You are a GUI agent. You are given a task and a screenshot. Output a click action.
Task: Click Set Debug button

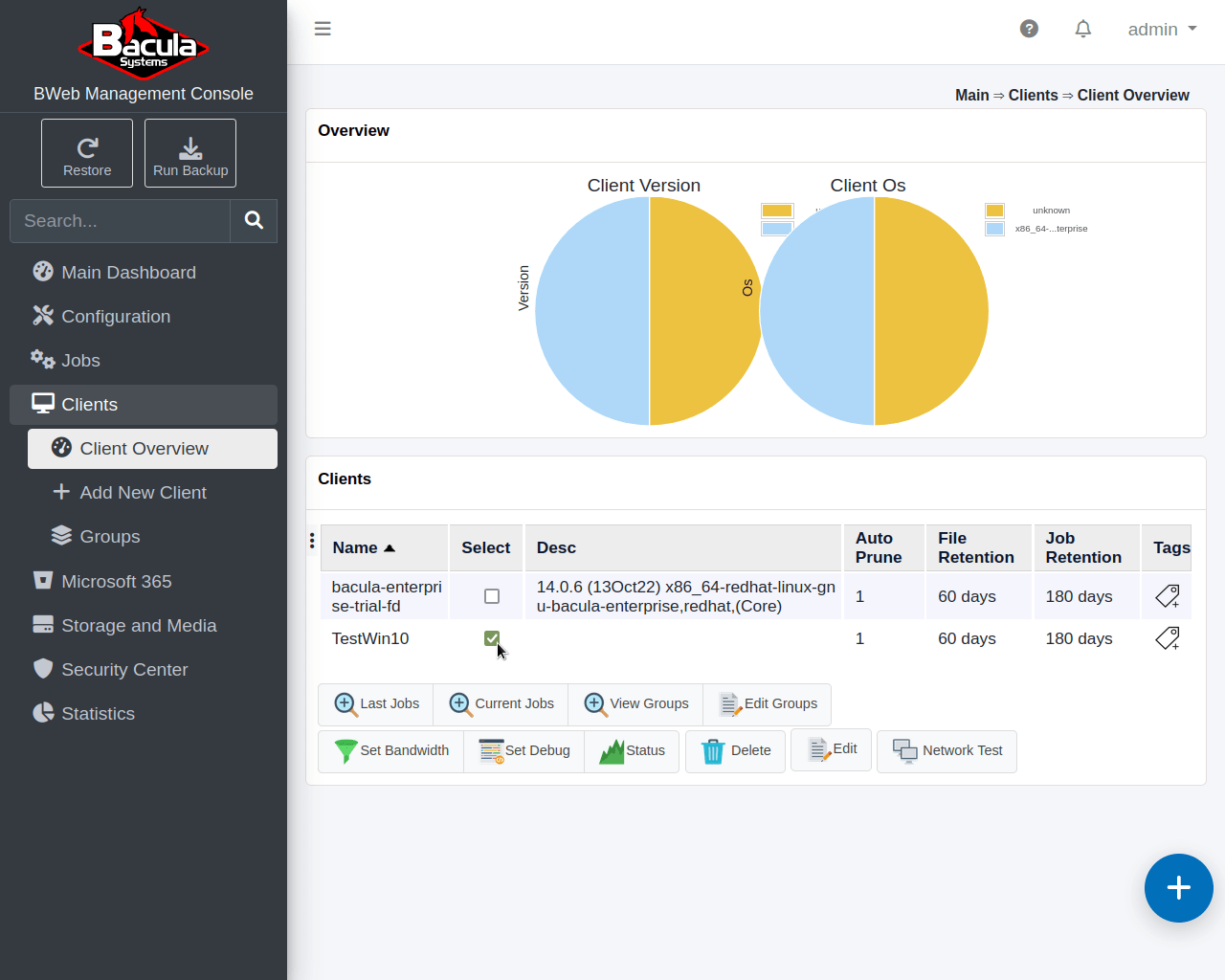tap(524, 751)
